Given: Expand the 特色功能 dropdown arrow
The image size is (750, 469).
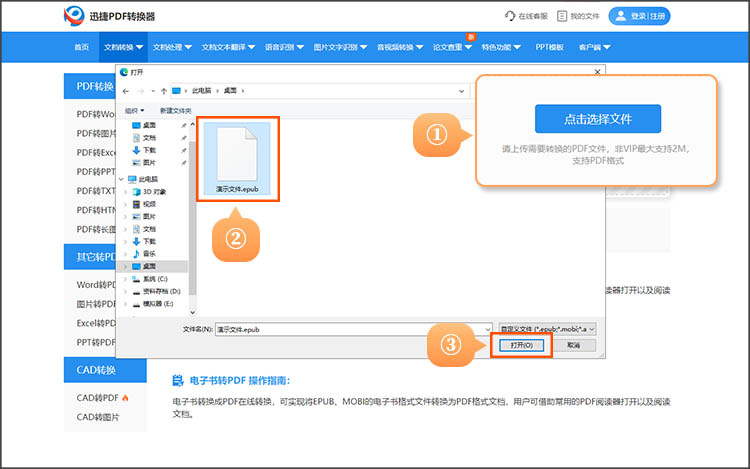Looking at the screenshot, I should click(517, 47).
